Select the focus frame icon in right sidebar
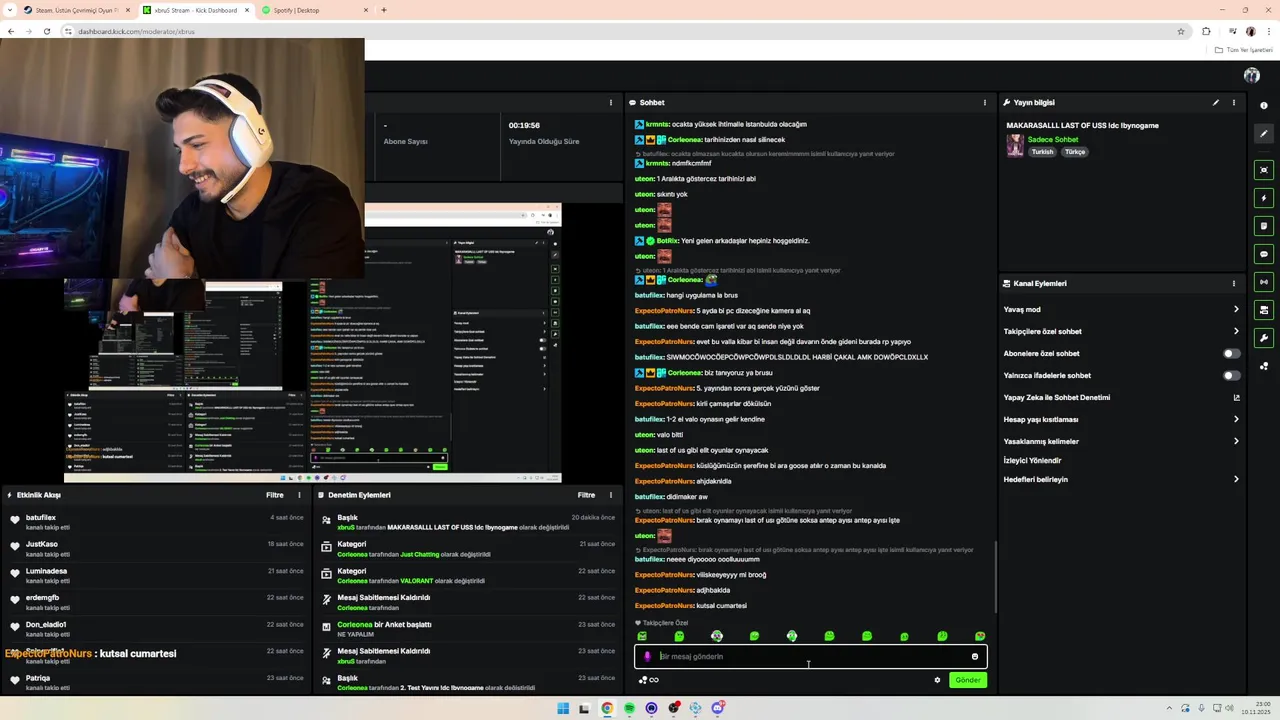Screen dimensions: 1280x720 pos(1264,170)
